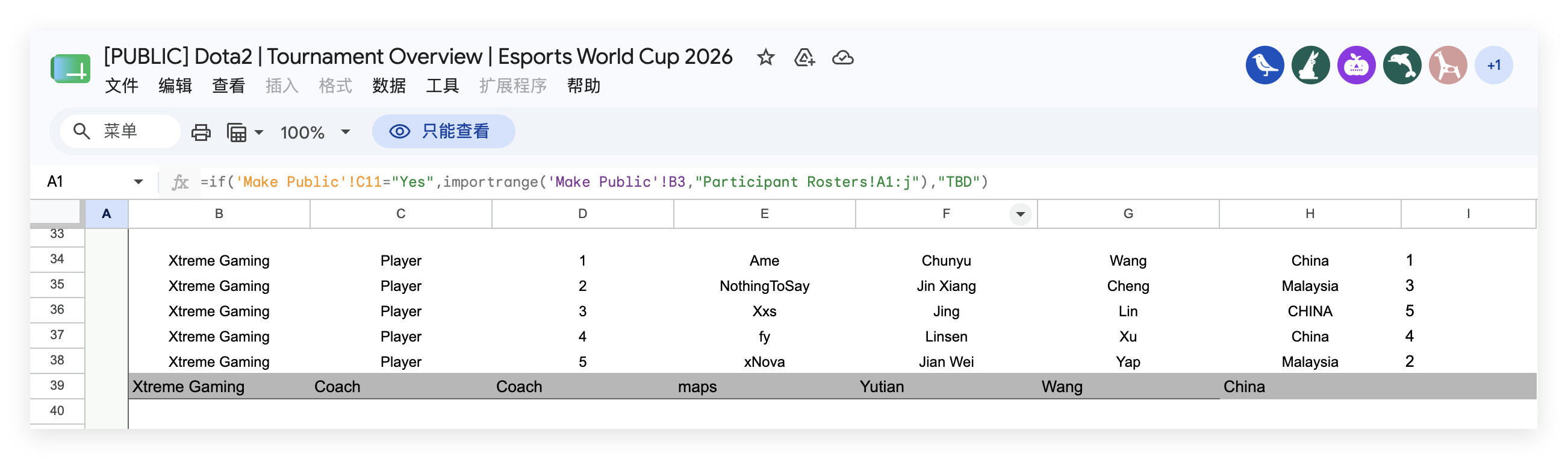This screenshot has height=459, width=1568.
Task: Open the 插入 menu
Action: tap(282, 86)
